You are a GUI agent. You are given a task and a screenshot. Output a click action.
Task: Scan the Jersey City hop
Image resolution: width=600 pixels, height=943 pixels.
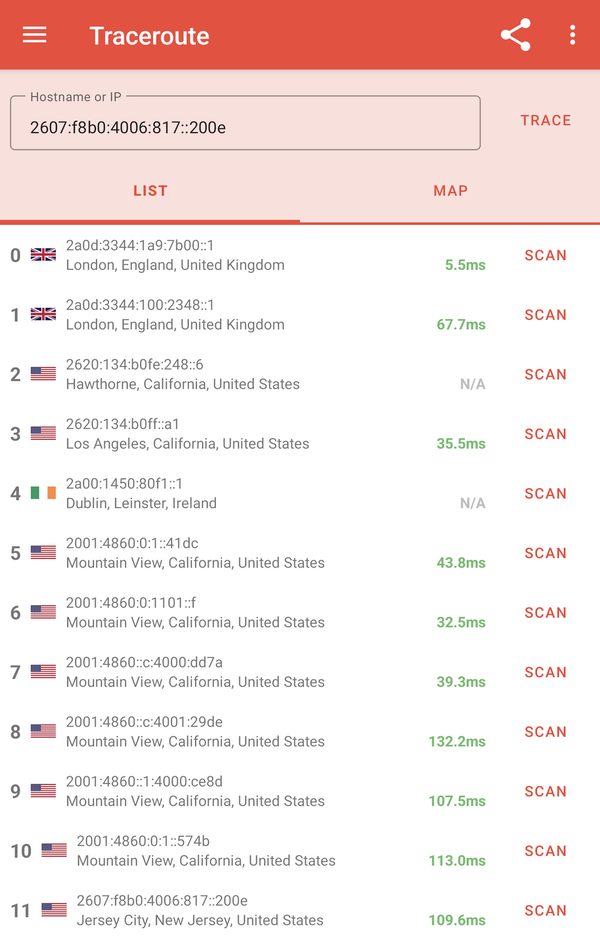[545, 910]
